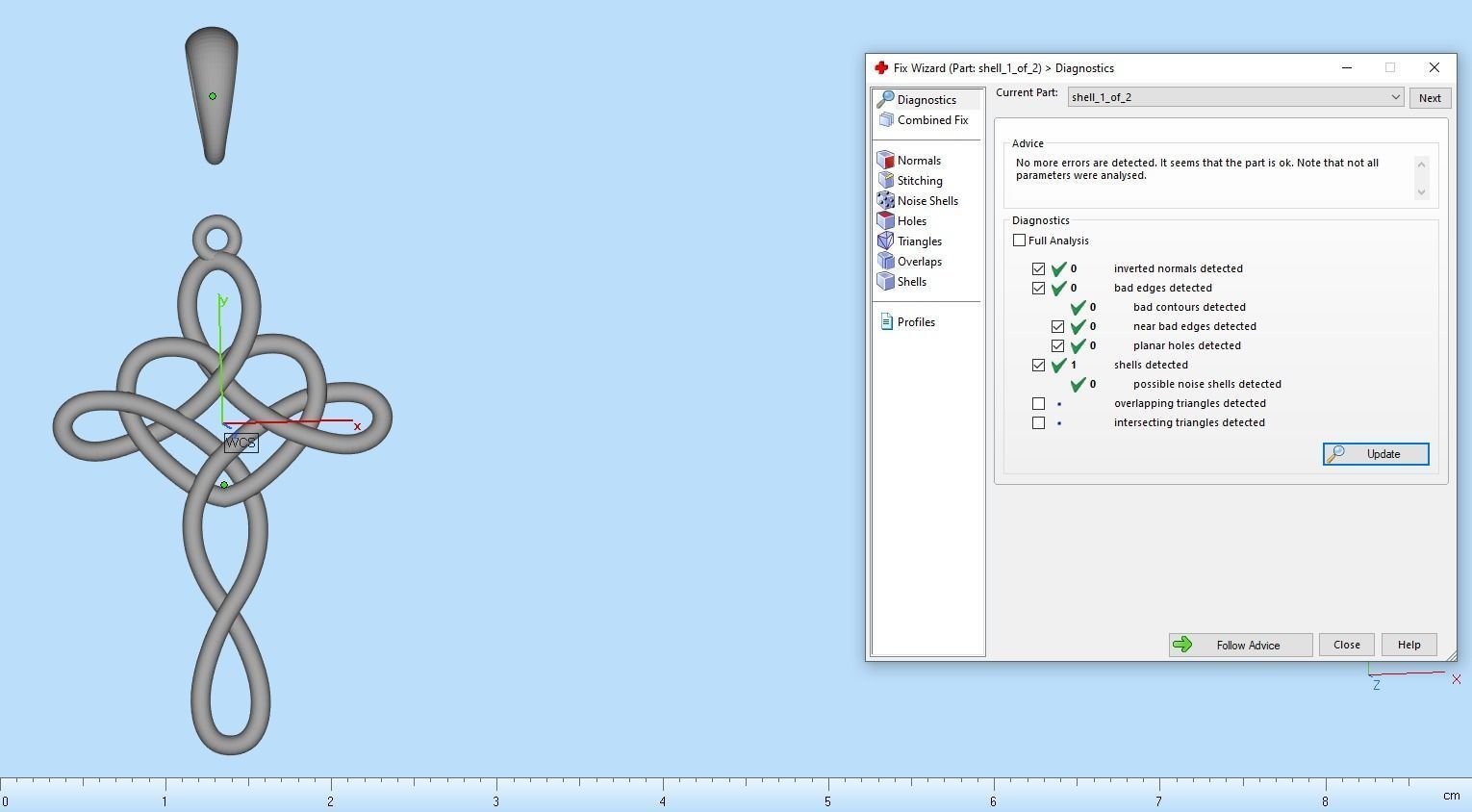Click the green point on the cone-shaped part
1472x812 pixels.
(x=213, y=96)
